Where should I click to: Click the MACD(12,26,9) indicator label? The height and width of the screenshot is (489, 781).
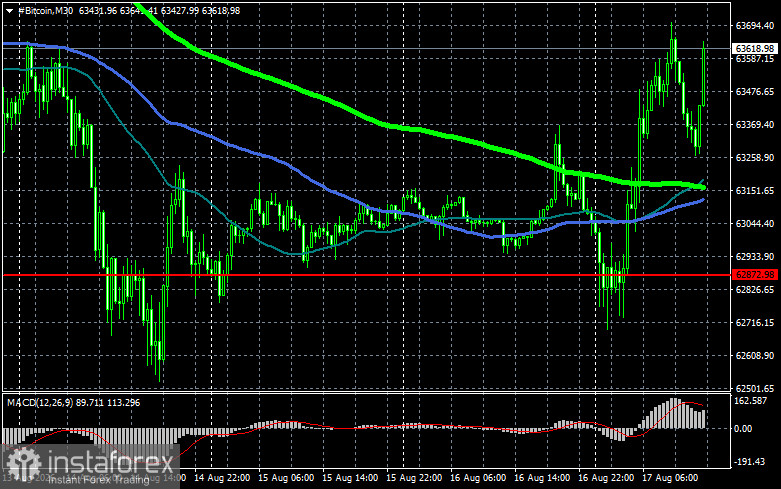pos(39,402)
